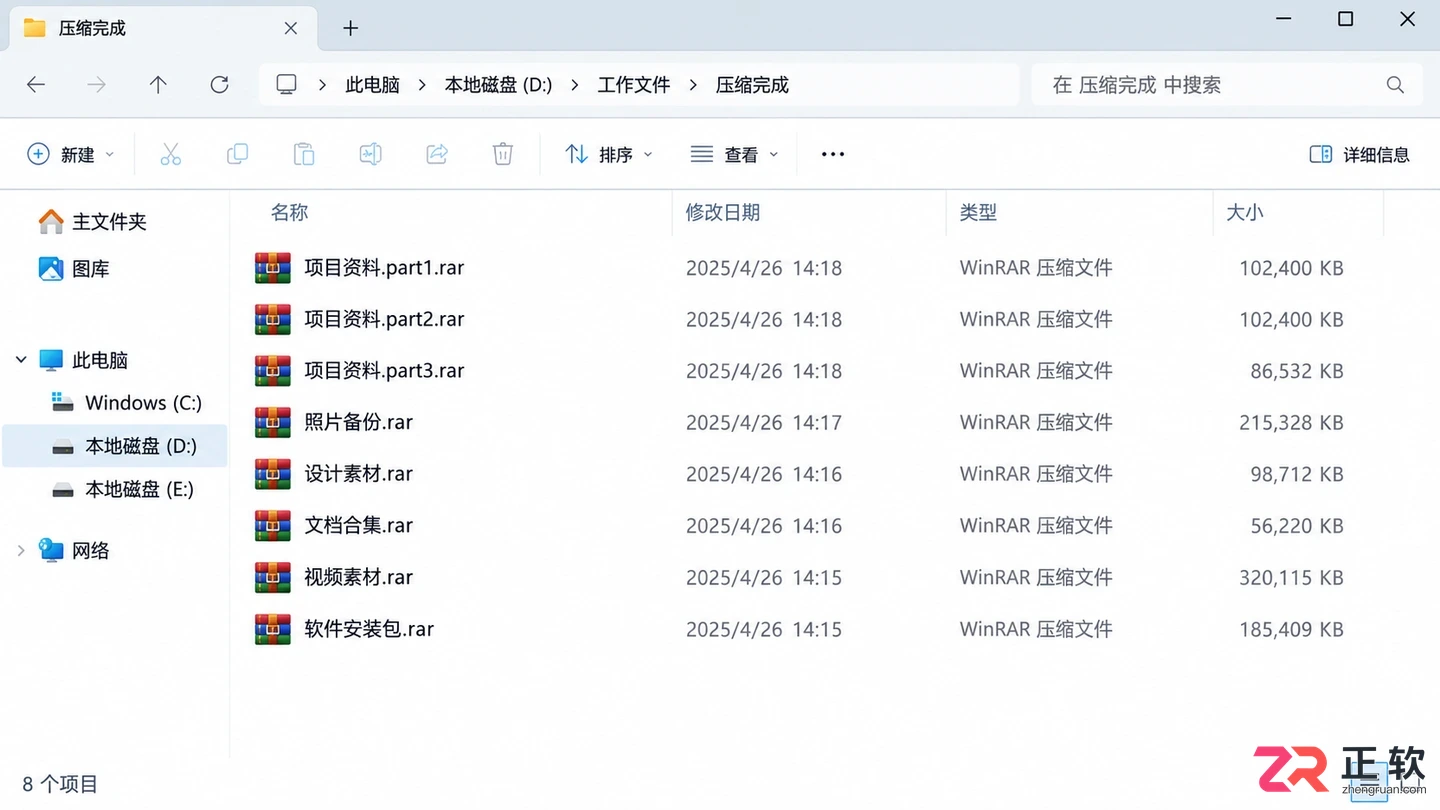
Task: Click the rar icon of 视频素材.rar
Action: (x=272, y=577)
